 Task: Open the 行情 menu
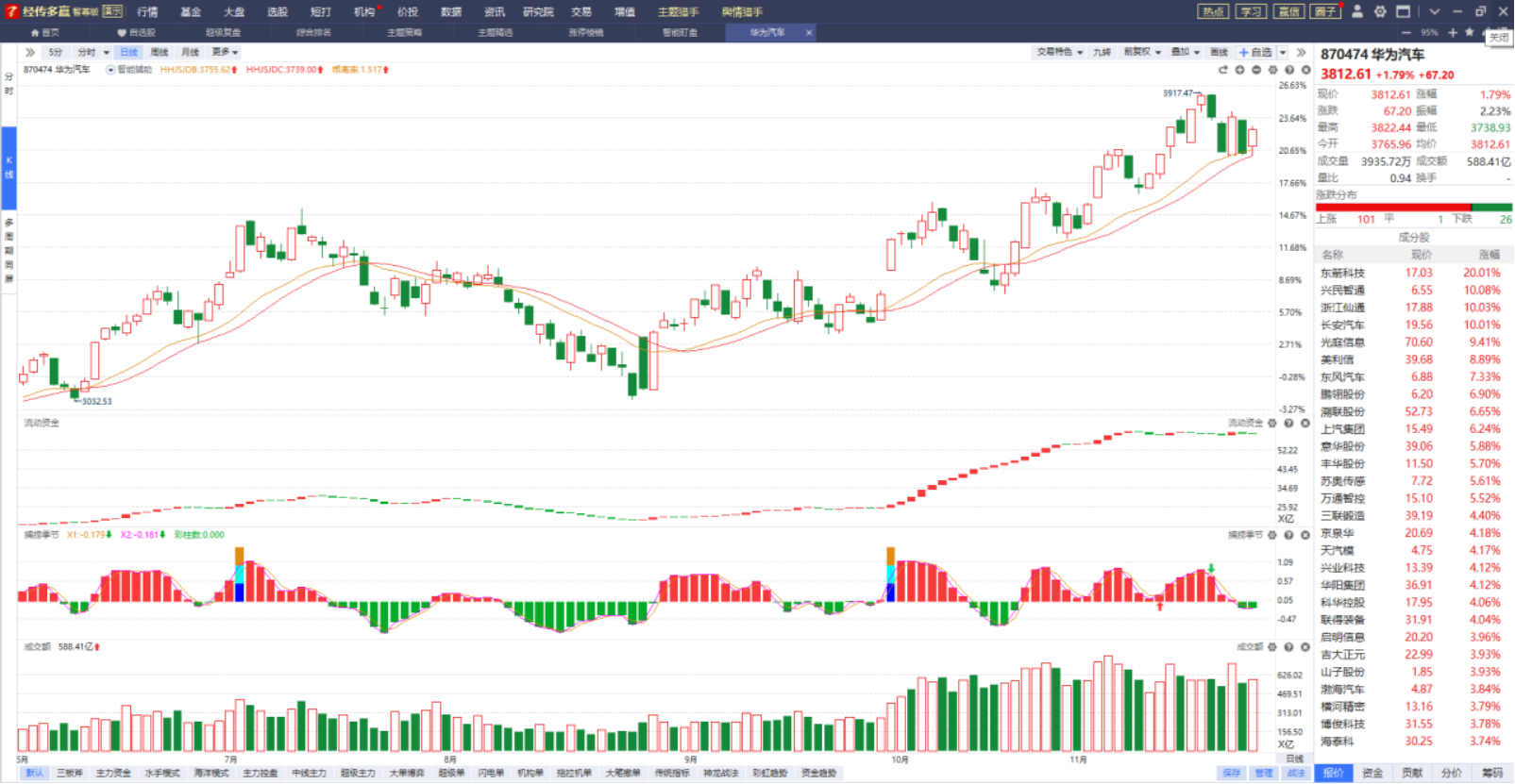coord(147,11)
